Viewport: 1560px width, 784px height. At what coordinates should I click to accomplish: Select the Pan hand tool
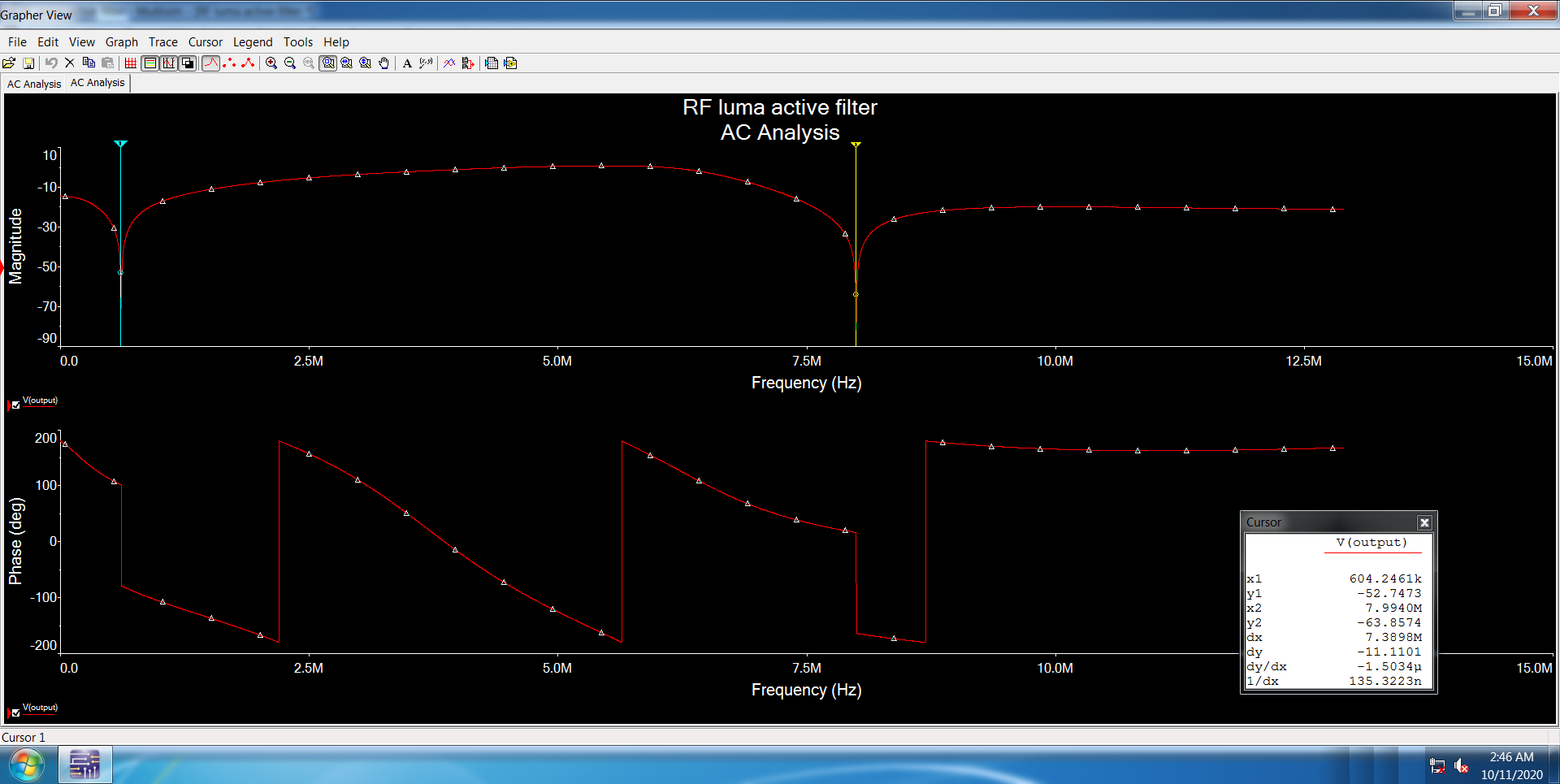(x=384, y=63)
